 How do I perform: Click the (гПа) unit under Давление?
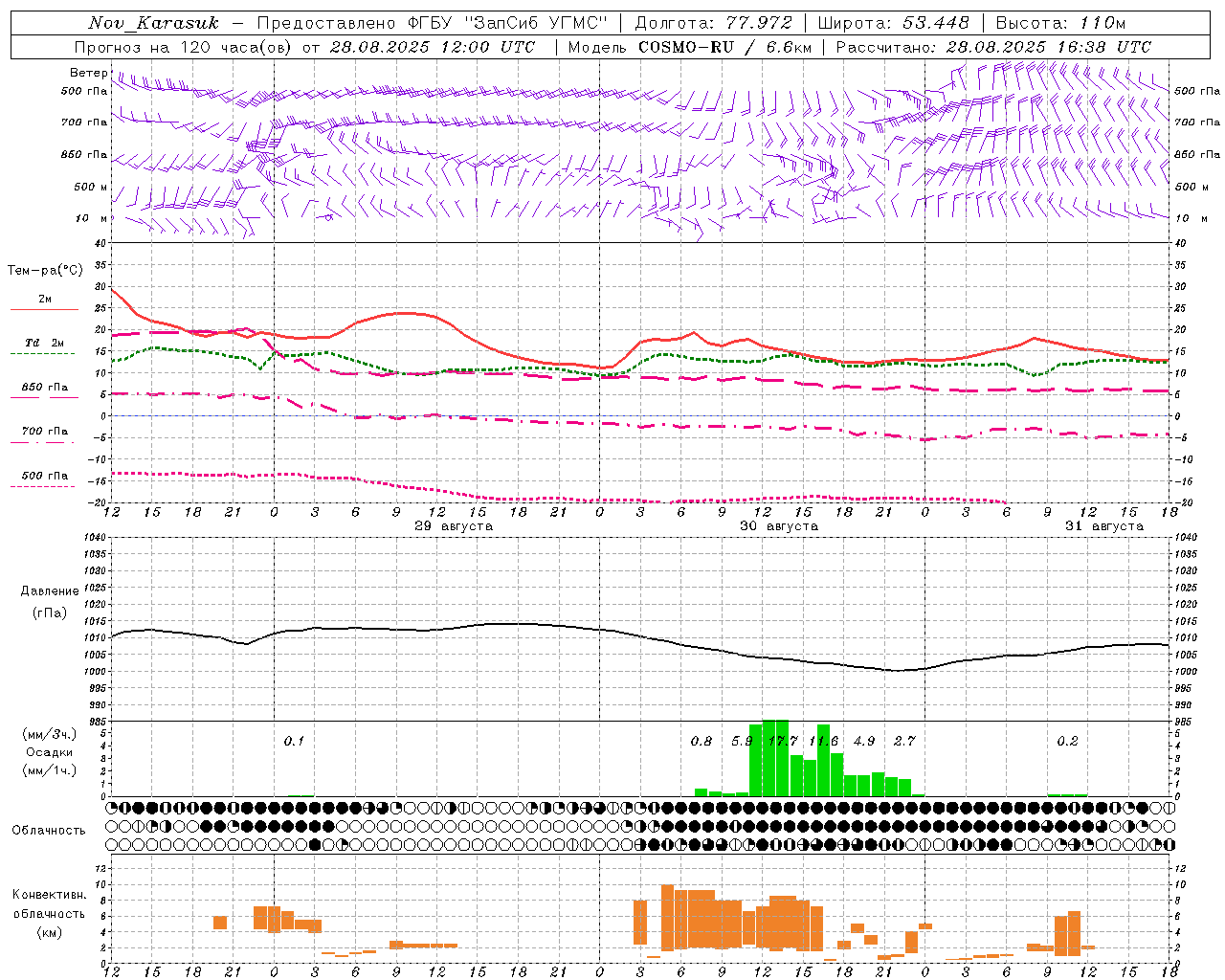50,613
